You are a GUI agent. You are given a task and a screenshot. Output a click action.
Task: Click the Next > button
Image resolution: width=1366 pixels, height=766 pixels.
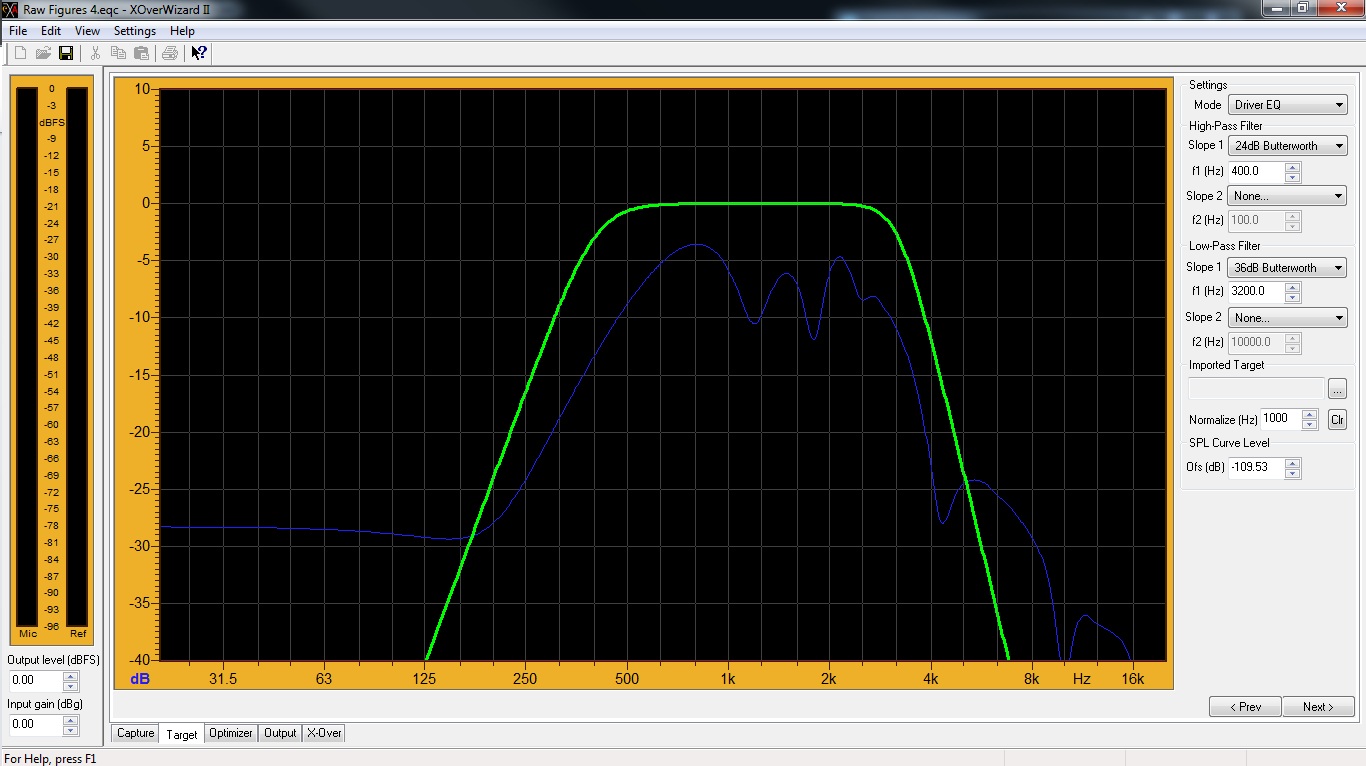1318,707
